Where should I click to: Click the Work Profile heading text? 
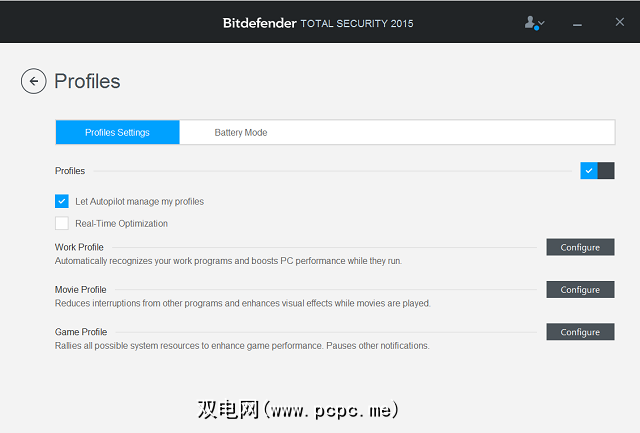[x=79, y=247]
